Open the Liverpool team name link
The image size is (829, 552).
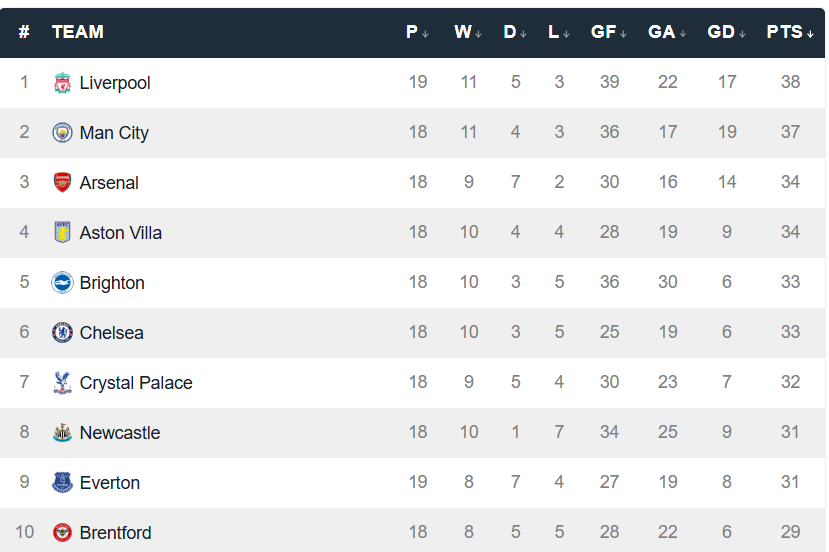(x=115, y=83)
